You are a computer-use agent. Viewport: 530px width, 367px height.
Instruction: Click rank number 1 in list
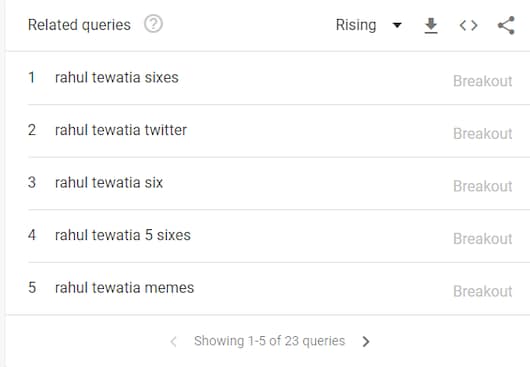[x=31, y=77]
